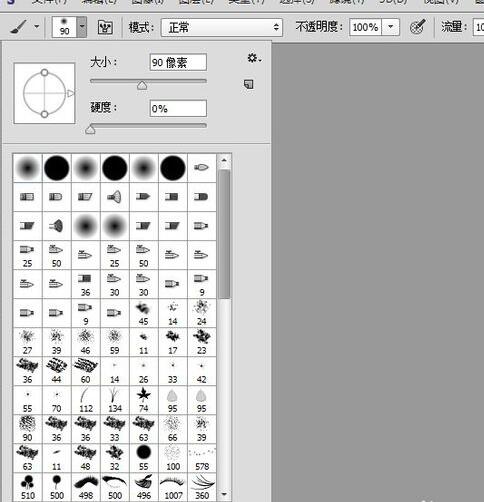The width and height of the screenshot is (484, 502).
Task: Toggle the Brush panel icon
Action: (105, 27)
